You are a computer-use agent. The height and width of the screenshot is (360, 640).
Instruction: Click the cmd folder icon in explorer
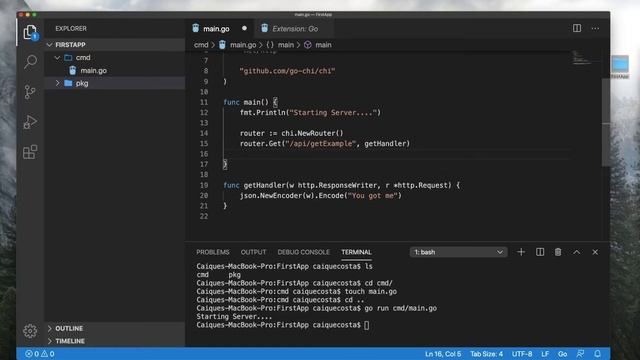(68, 58)
